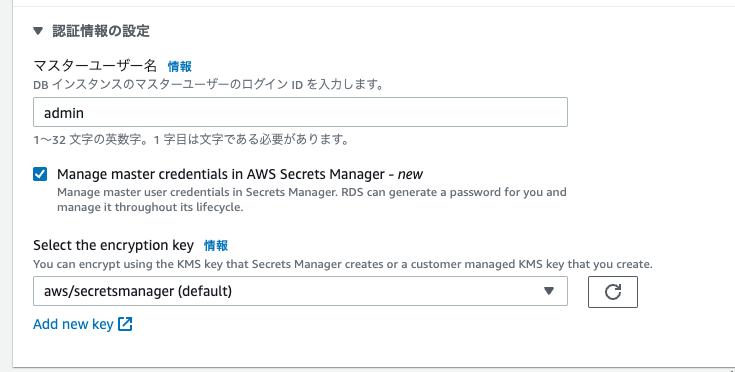Click the master username field containing admin

point(300,112)
